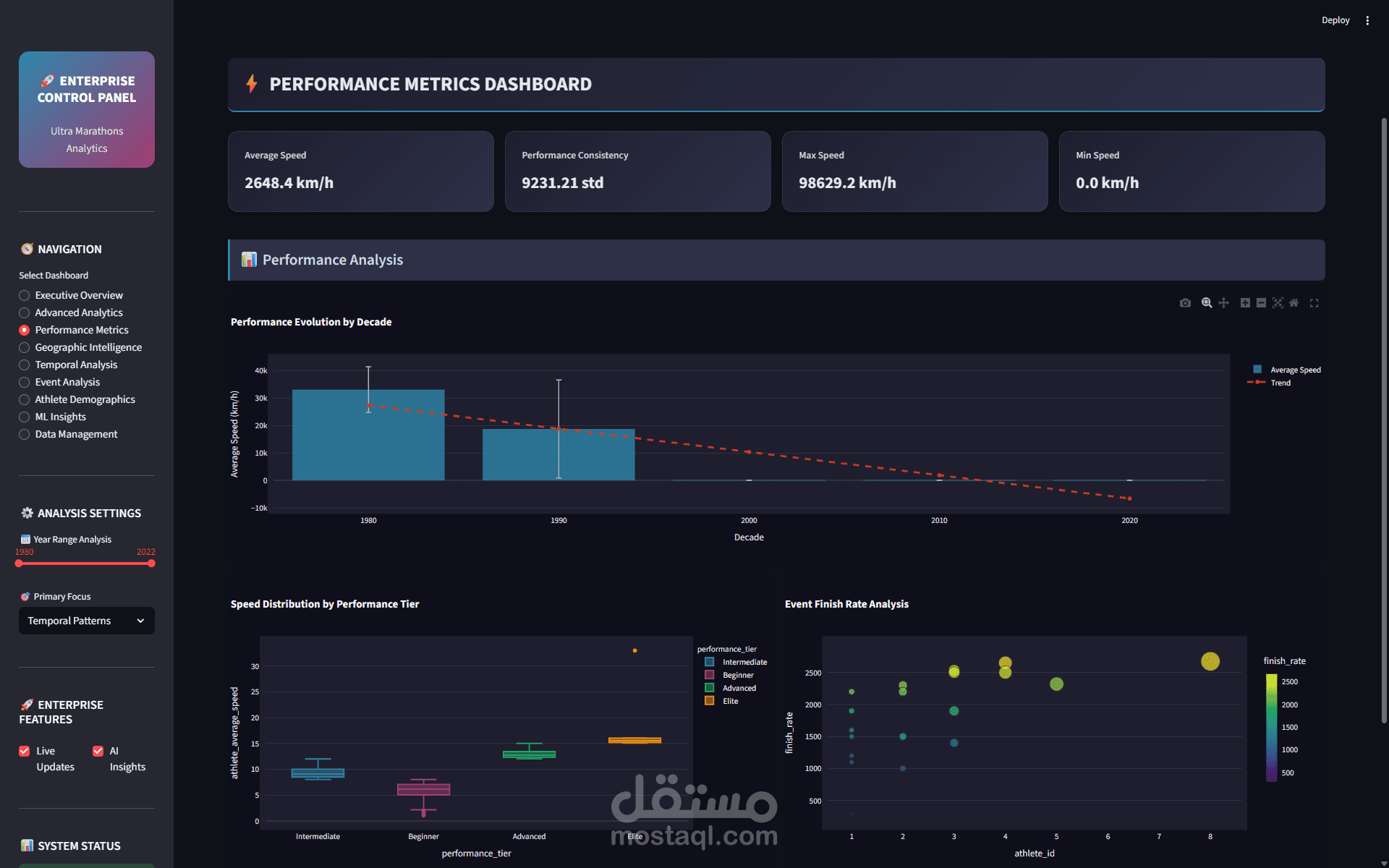Choose the Geographic Intelligence radio option
This screenshot has width=1389, height=868.
[x=25, y=347]
